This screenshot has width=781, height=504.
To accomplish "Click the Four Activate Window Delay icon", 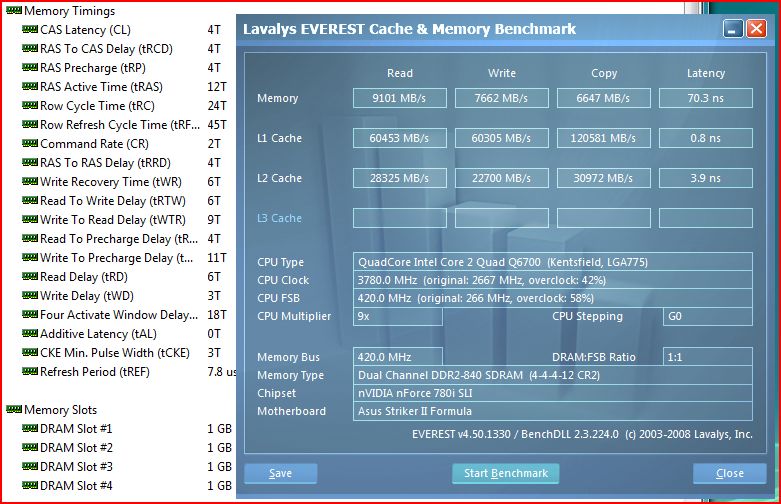I will click(30, 314).
